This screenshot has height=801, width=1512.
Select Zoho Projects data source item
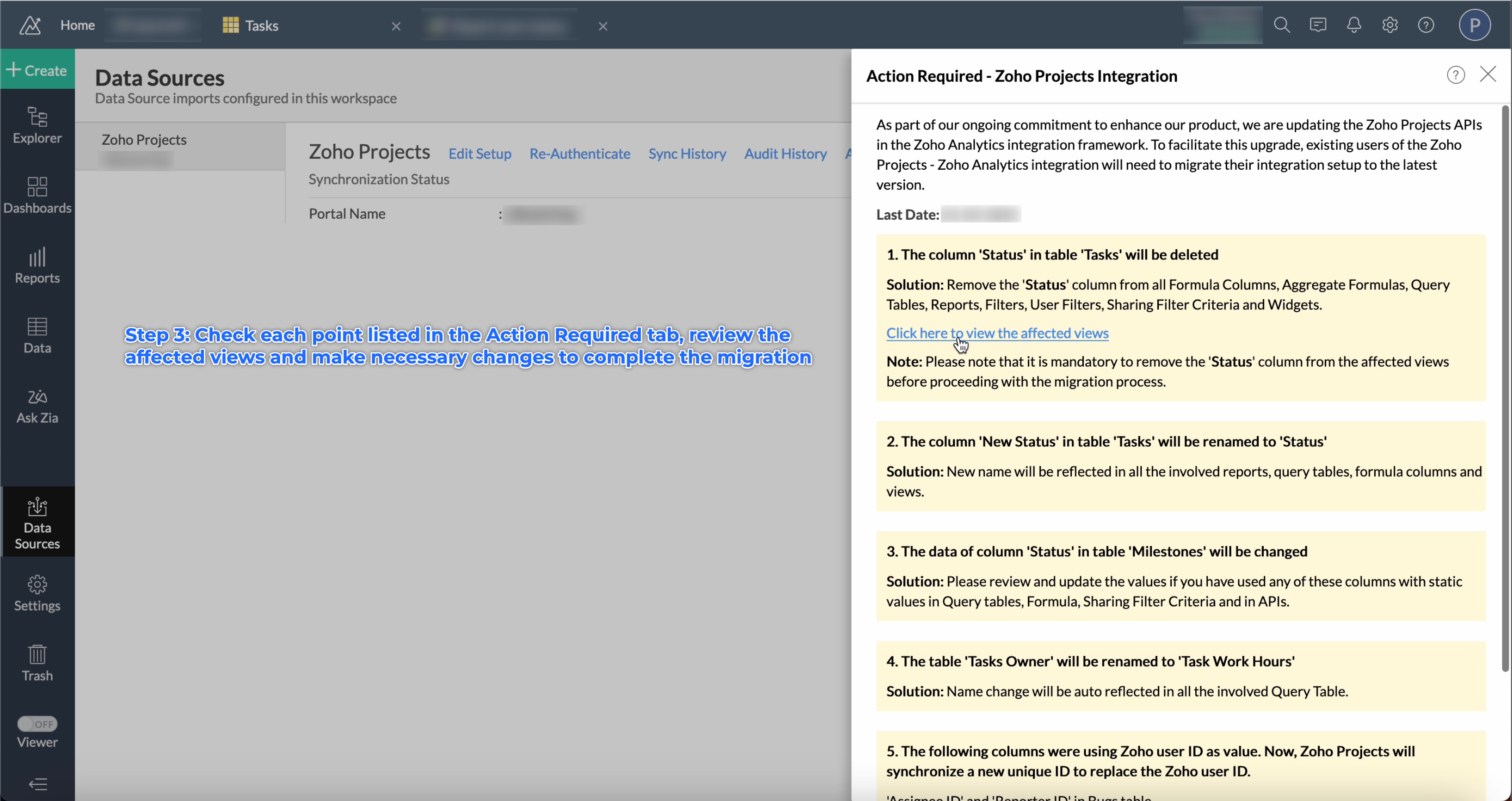click(x=144, y=140)
